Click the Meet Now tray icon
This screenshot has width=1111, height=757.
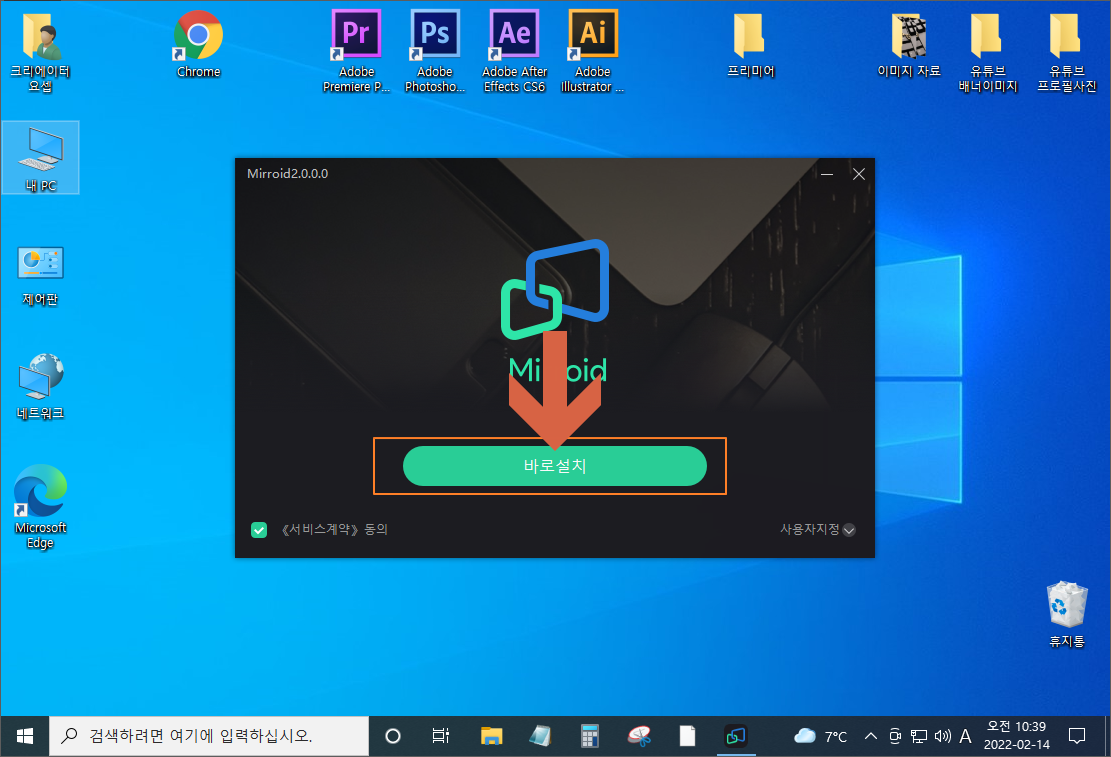895,736
